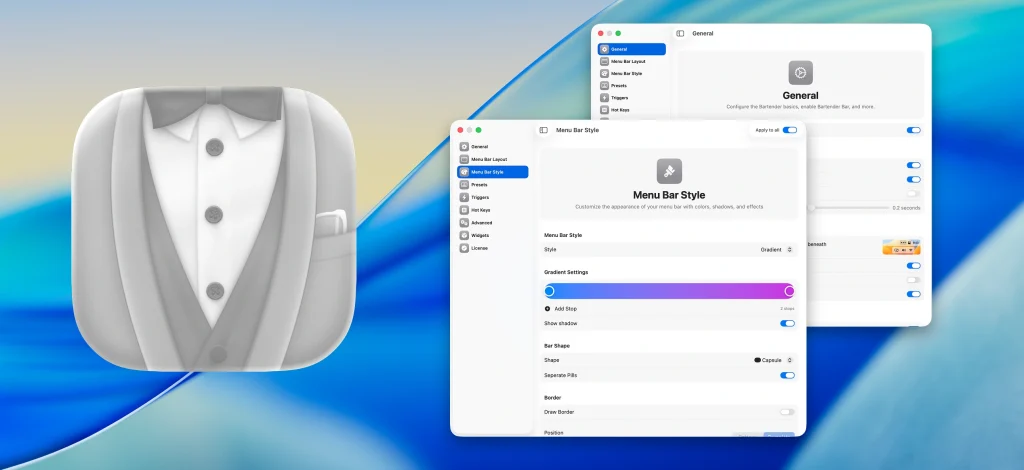Enable the Draw Border switch
This screenshot has height=470, width=1024.
click(x=787, y=412)
